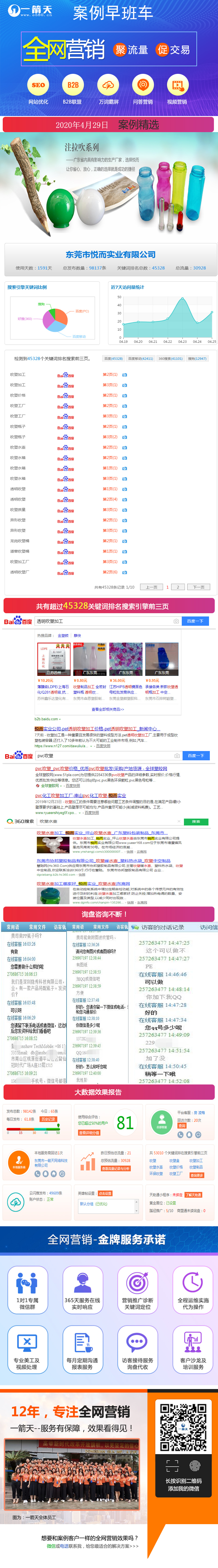The image size is (218, 1568).
Task: Select the 万词霸屏 cloud icon
Action: tap(108, 86)
